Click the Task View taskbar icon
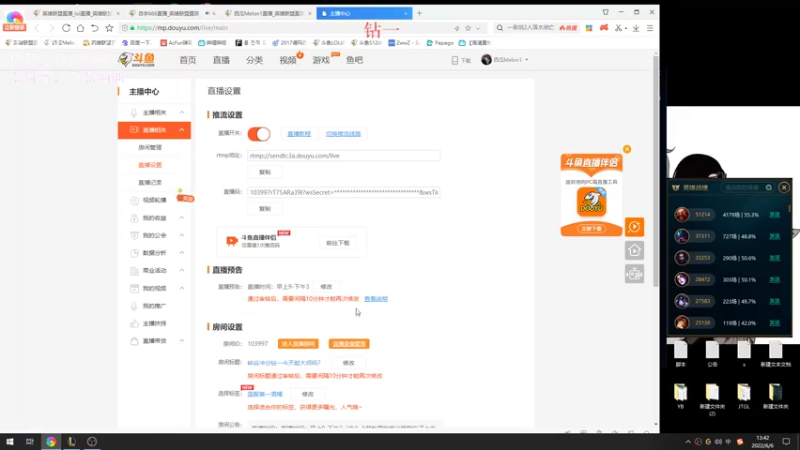 click(30, 441)
